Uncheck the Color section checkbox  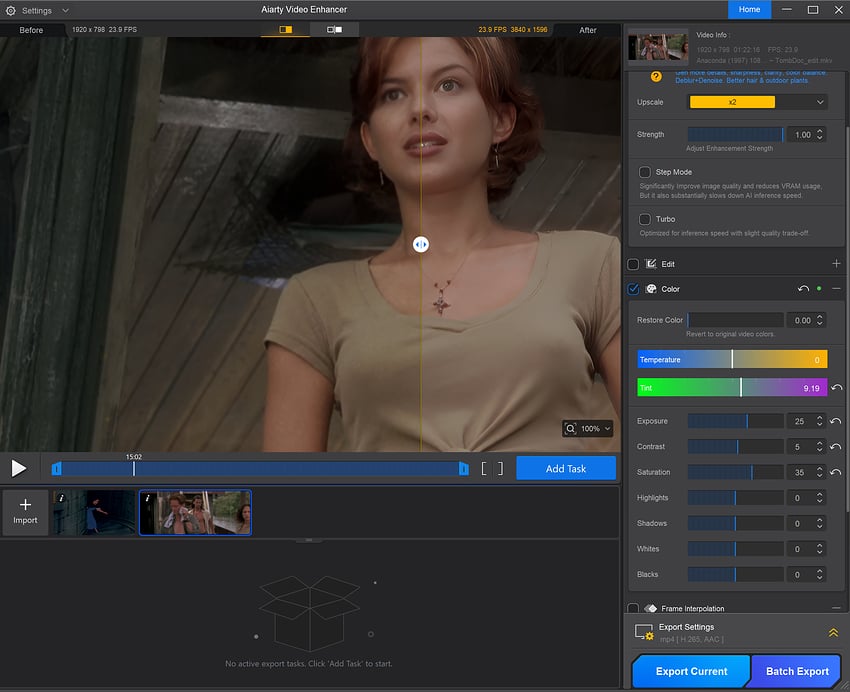tap(633, 289)
